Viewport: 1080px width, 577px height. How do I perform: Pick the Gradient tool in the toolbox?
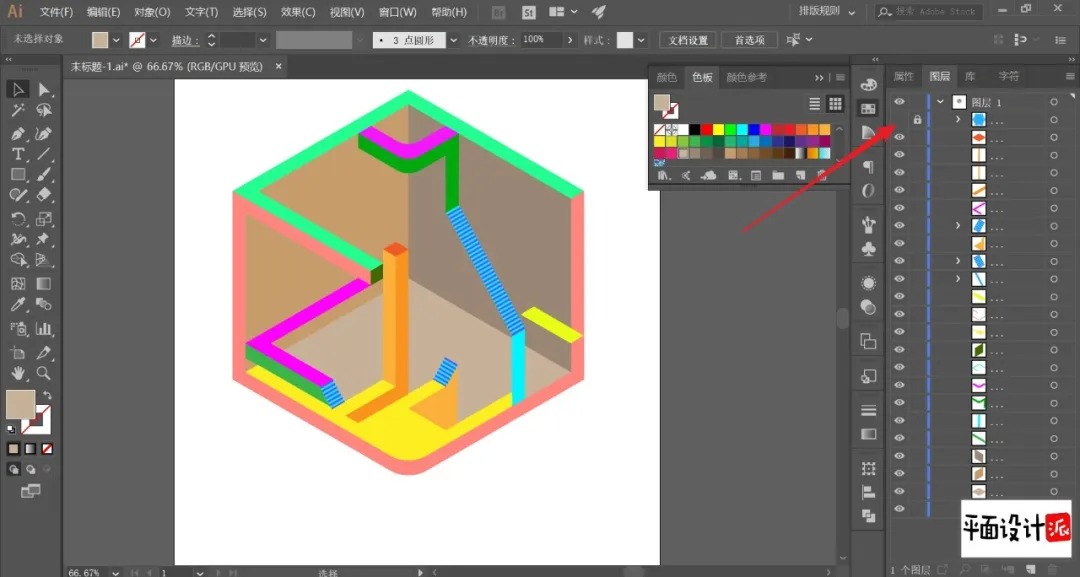tap(44, 284)
